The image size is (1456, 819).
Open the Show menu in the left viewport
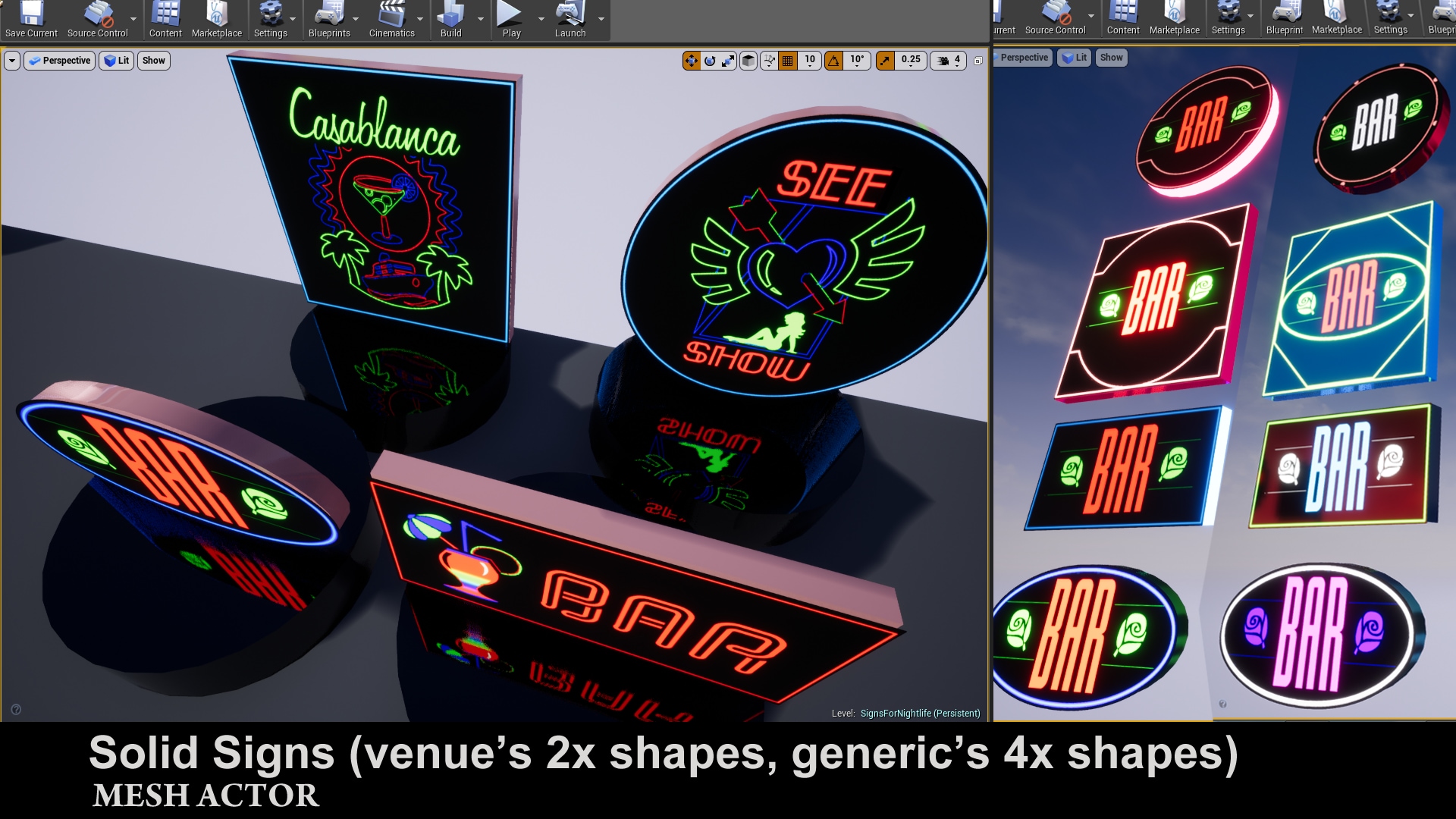(x=154, y=61)
